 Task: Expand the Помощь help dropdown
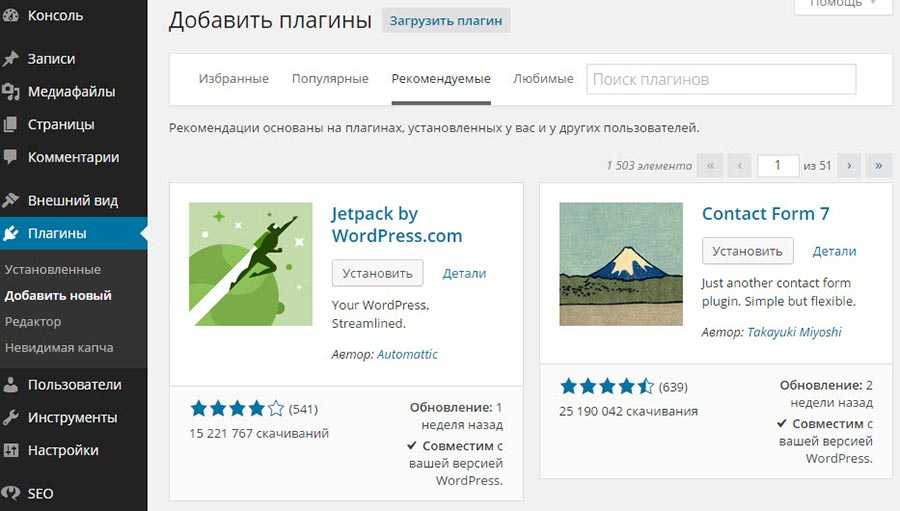point(842,5)
